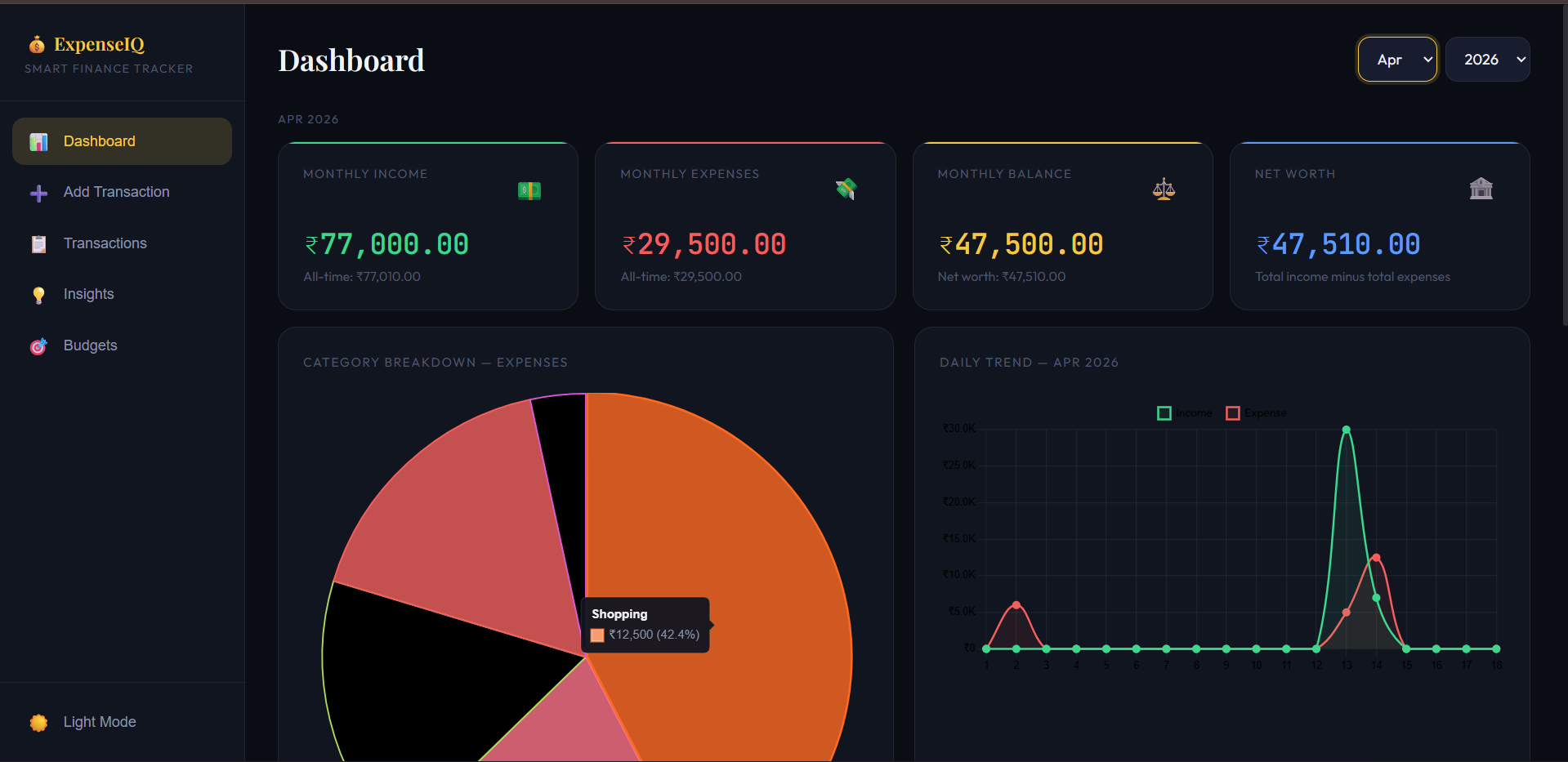Click the ExpenseIQ money bag logo icon

(37, 44)
